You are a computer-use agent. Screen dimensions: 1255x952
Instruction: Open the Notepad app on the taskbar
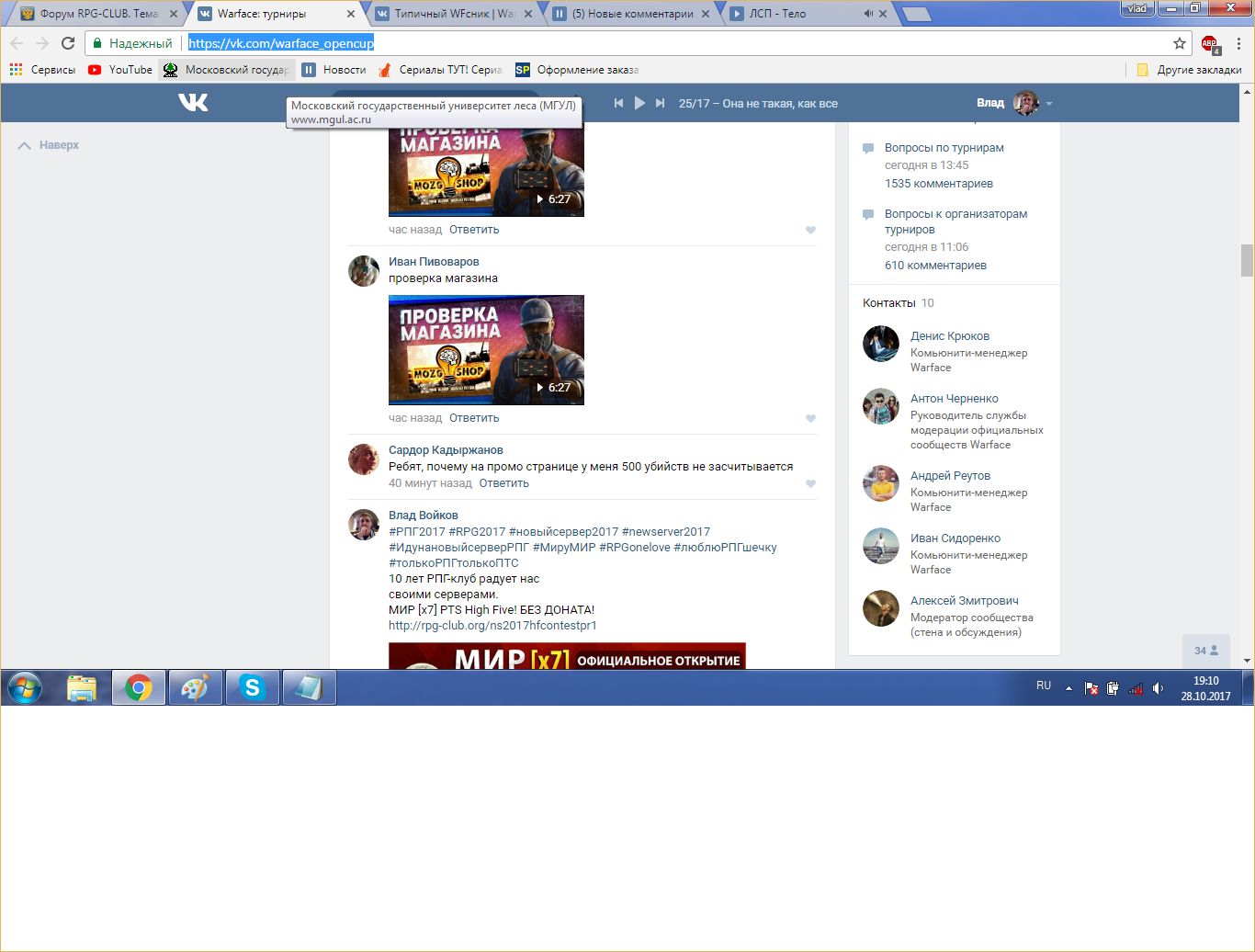coord(309,687)
